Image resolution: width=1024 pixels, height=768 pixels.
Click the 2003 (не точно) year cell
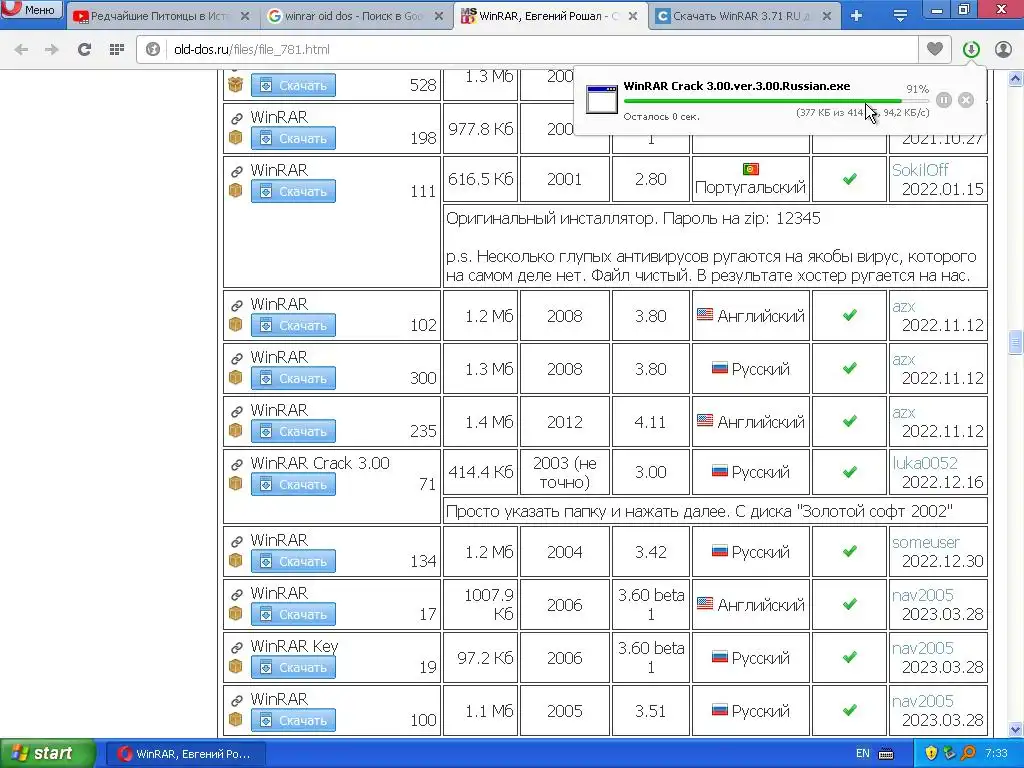pyautogui.click(x=564, y=472)
